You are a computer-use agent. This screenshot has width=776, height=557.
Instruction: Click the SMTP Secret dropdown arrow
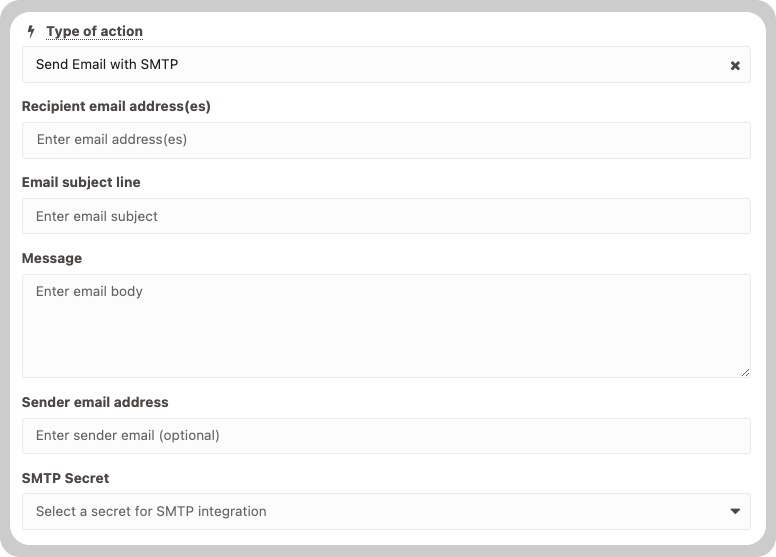click(735, 511)
